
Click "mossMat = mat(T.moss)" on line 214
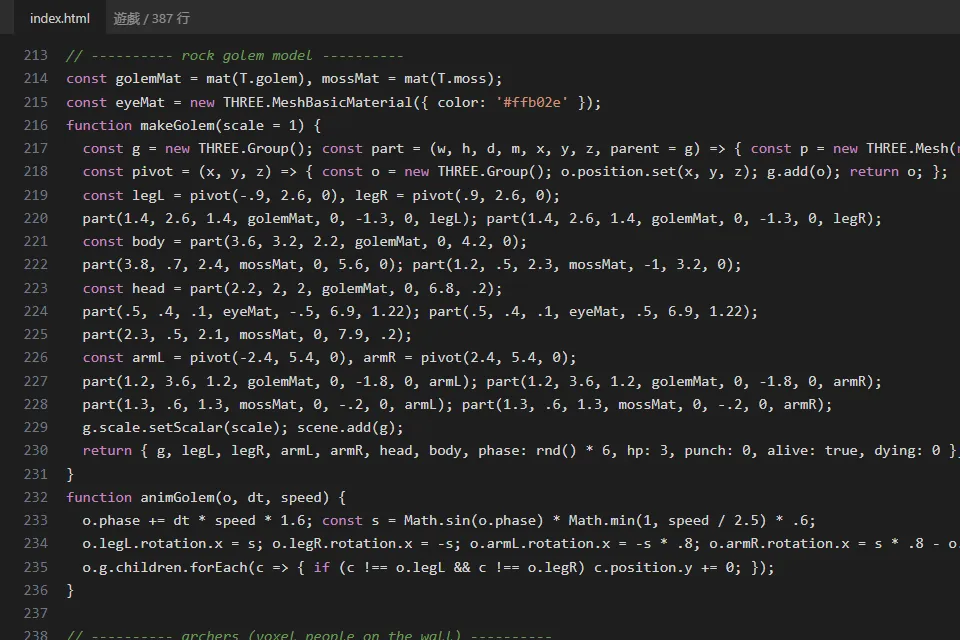(408, 78)
